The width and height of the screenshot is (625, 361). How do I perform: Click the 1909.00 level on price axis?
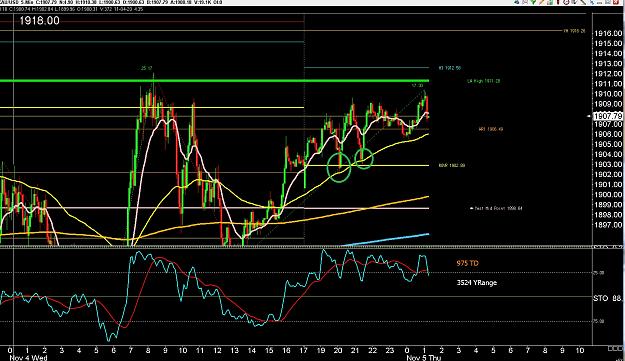(608, 104)
